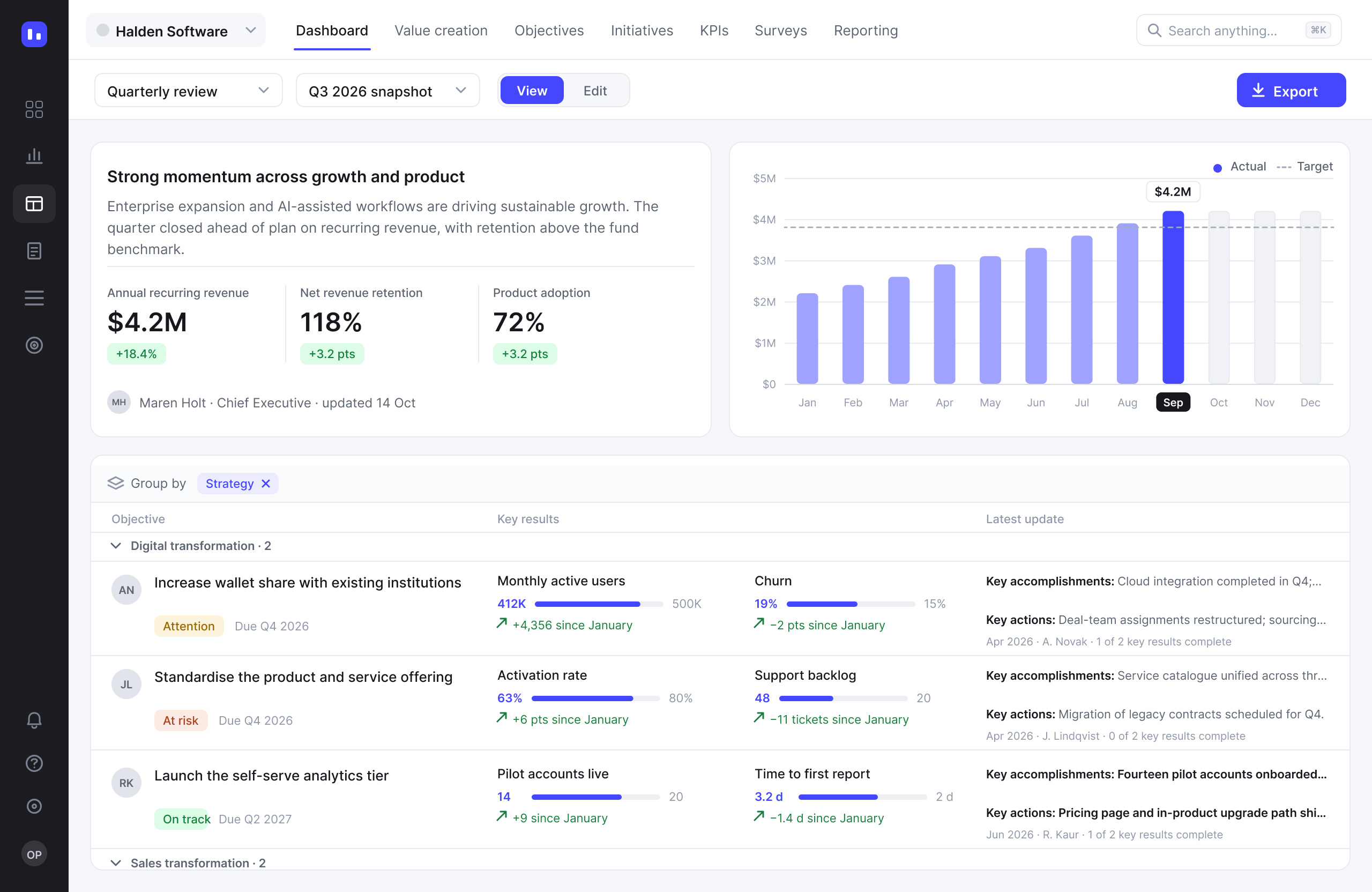Switch to View mode
This screenshot has width=1372, height=892.
pyautogui.click(x=532, y=91)
